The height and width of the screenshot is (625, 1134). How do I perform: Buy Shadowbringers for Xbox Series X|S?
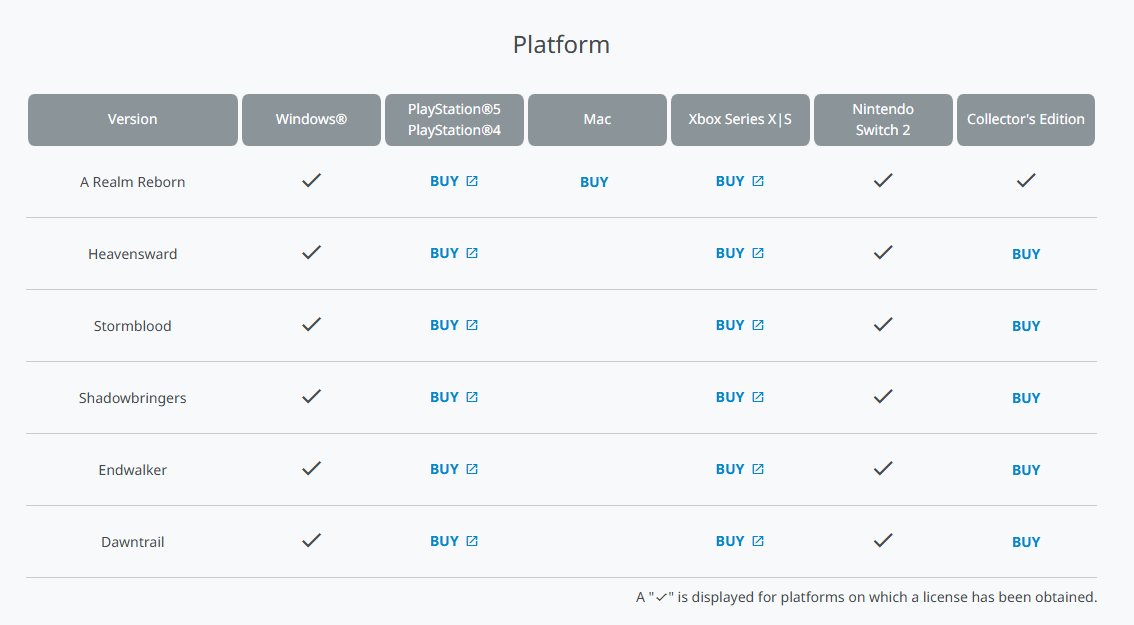739,397
